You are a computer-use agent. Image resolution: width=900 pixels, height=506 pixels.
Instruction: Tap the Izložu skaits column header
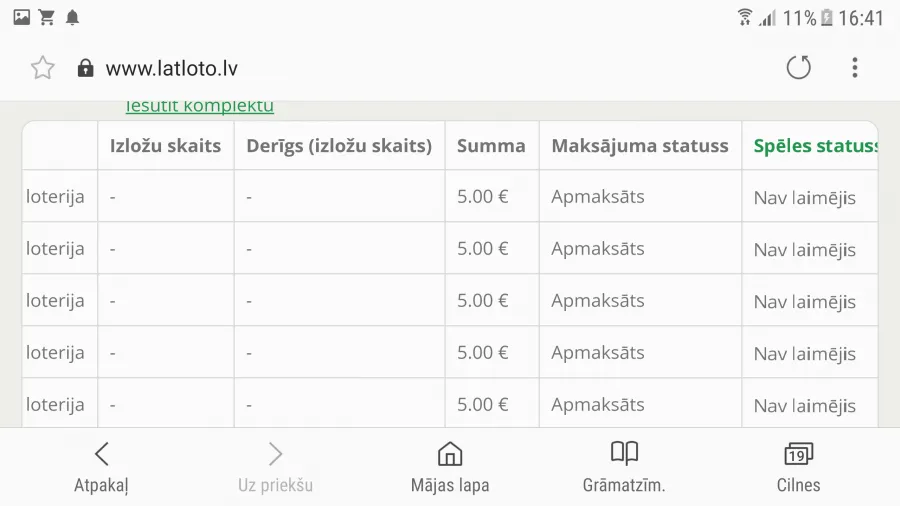pos(165,146)
